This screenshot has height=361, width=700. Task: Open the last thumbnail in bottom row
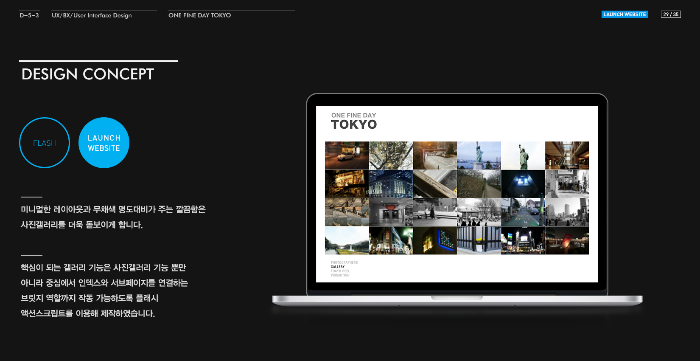pyautogui.click(x=567, y=241)
